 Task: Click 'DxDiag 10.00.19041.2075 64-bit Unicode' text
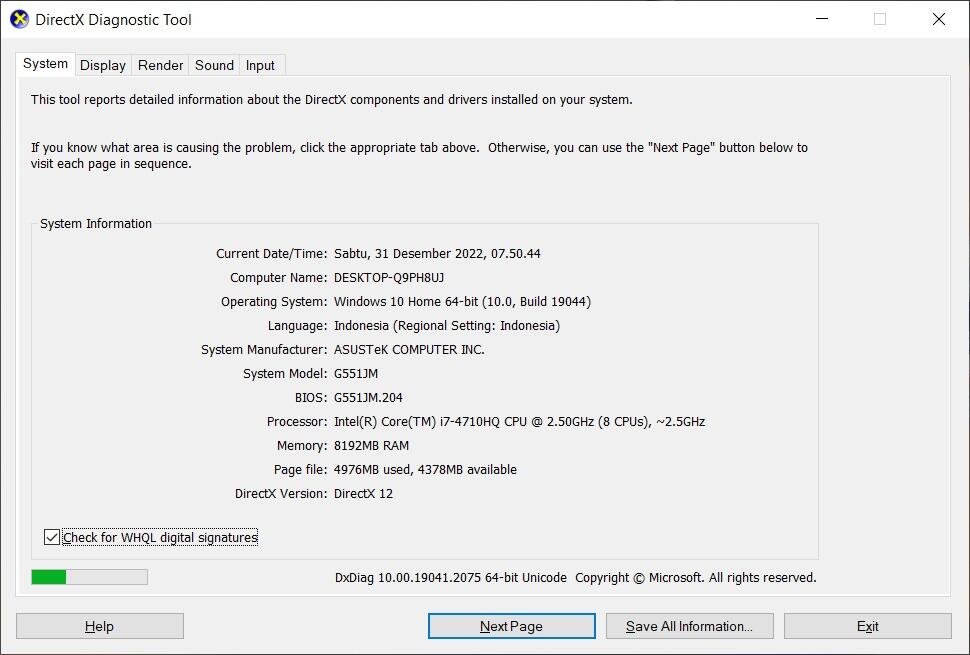tap(451, 578)
